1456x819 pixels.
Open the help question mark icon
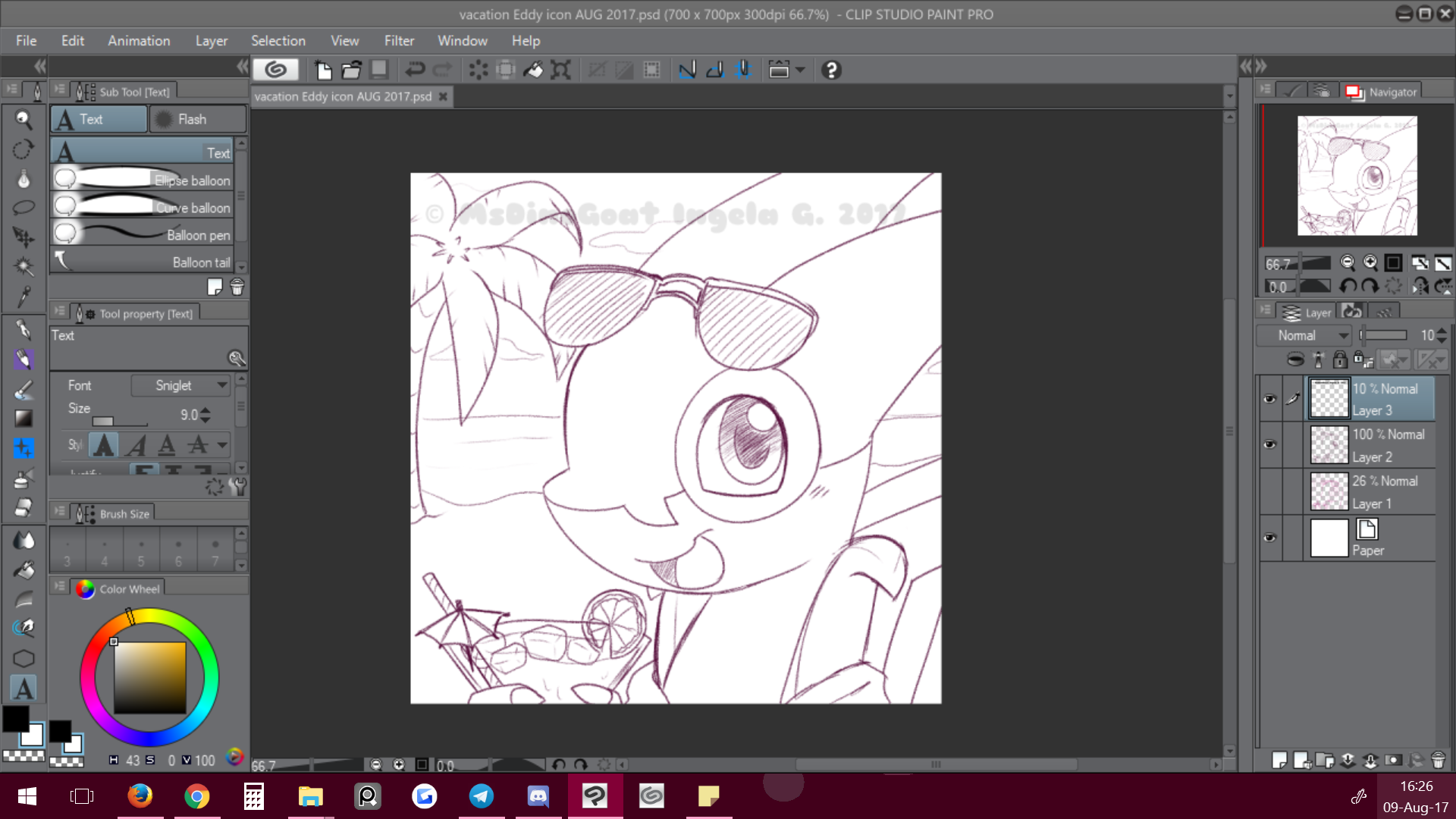pos(831,70)
